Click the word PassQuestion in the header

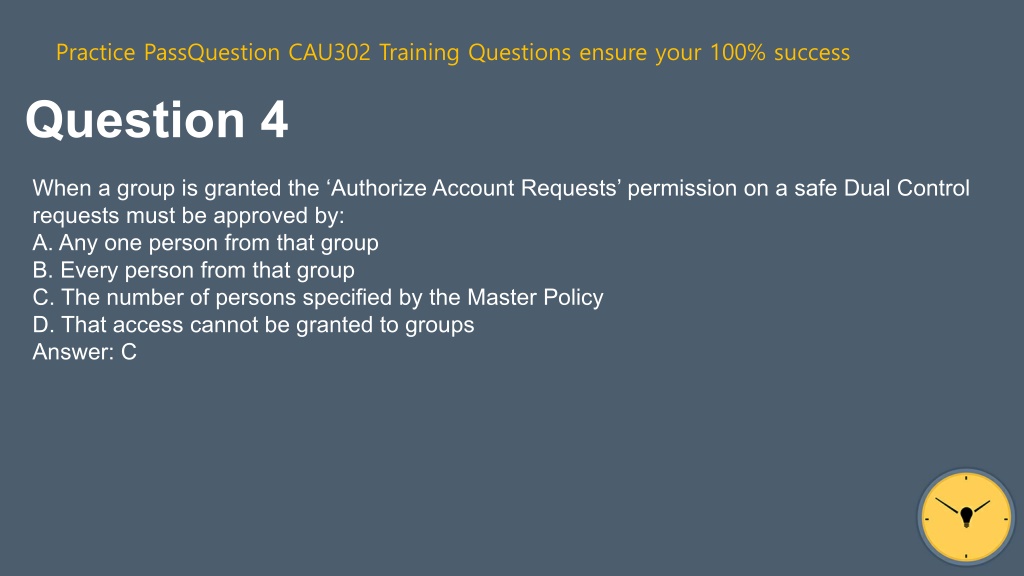click(212, 52)
